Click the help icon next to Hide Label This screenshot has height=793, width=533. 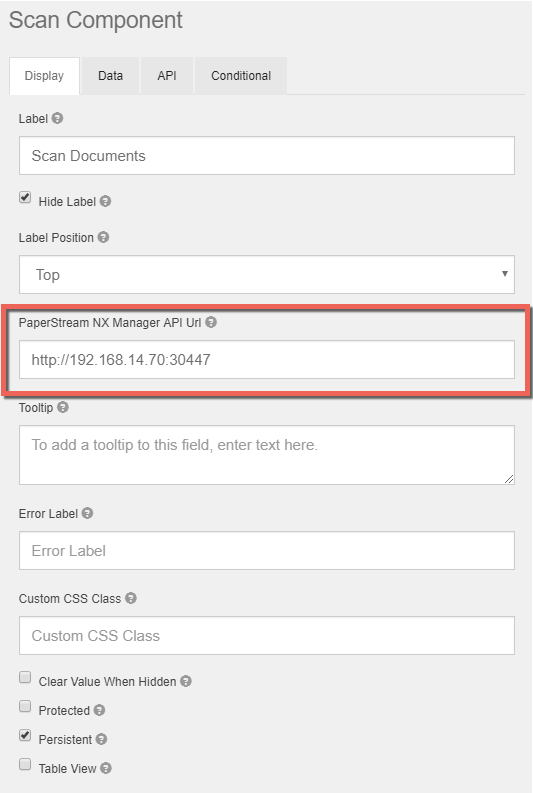tap(105, 201)
